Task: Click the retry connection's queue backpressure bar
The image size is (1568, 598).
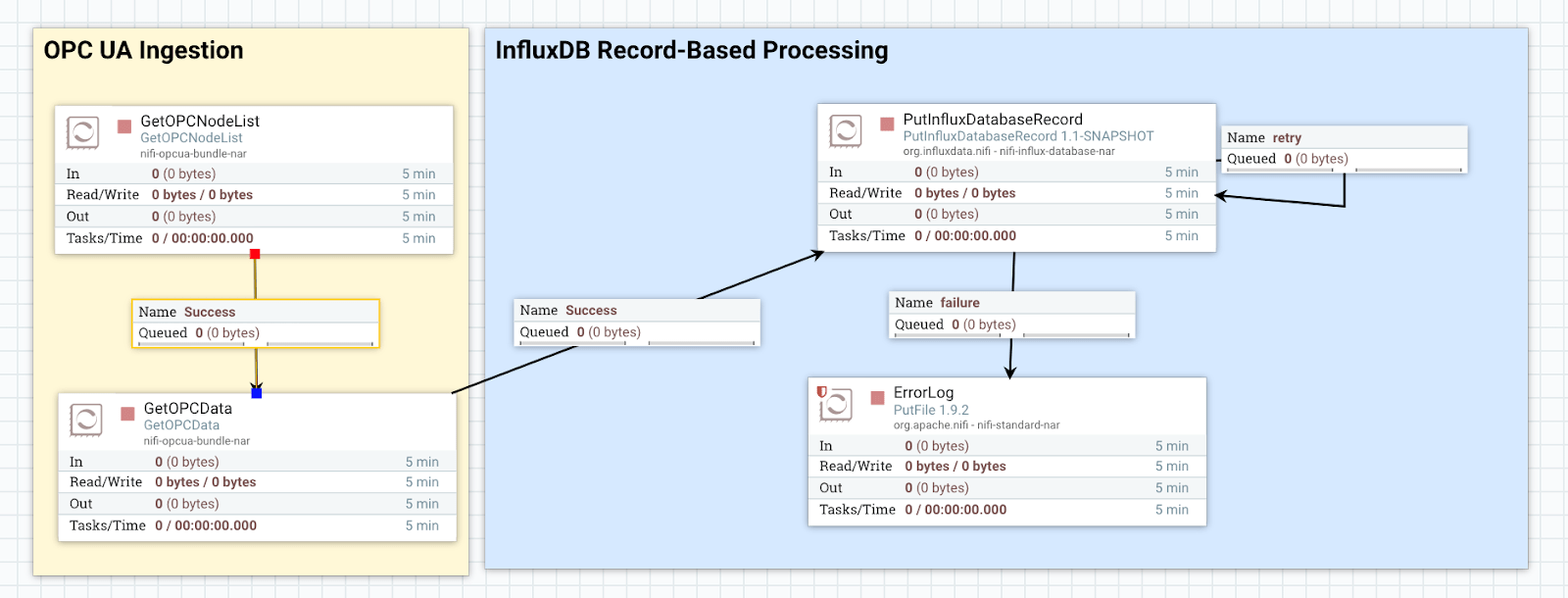Action: pyautogui.click(x=1279, y=171)
